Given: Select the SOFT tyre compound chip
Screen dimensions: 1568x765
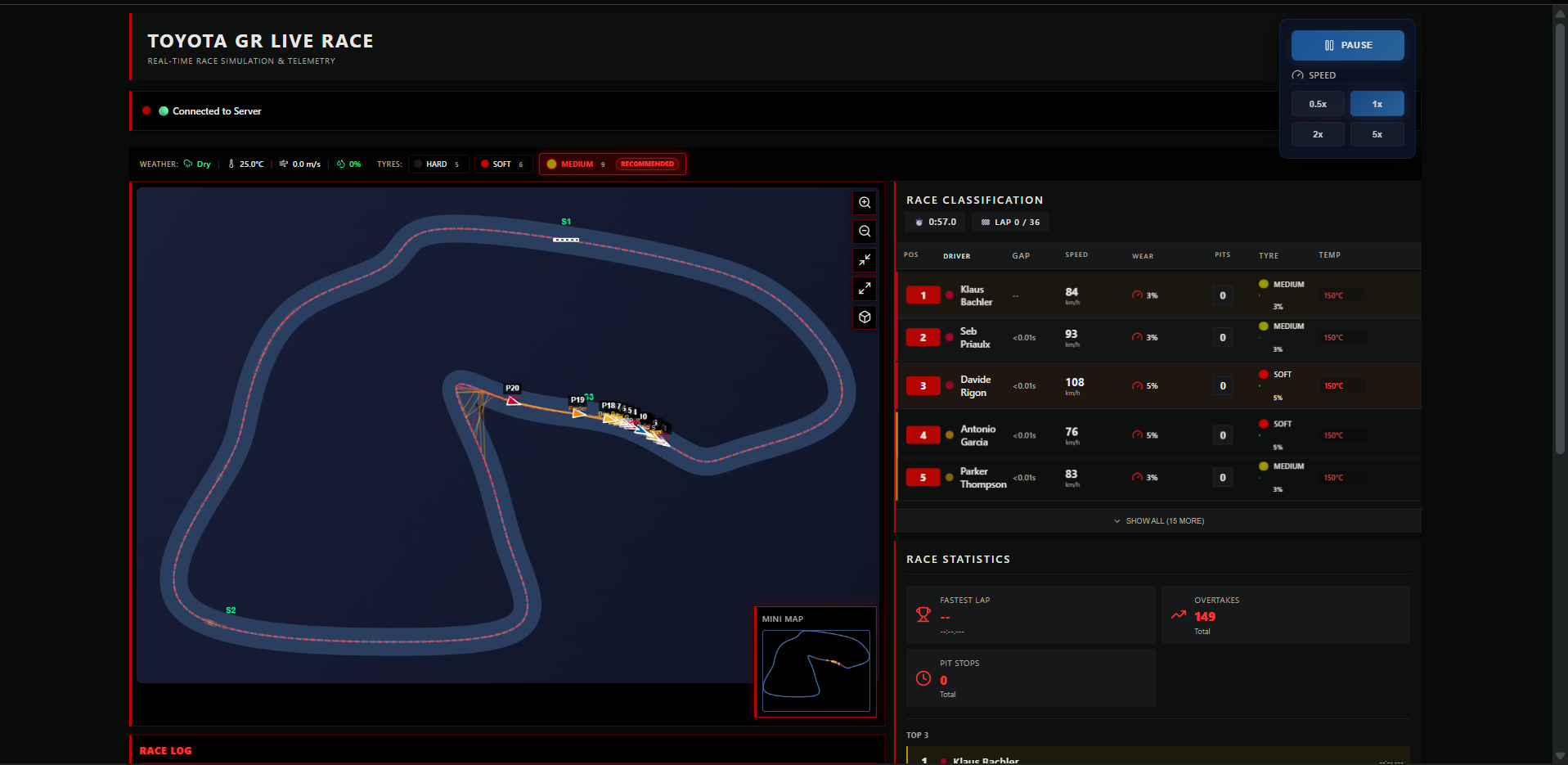Looking at the screenshot, I should pos(504,164).
